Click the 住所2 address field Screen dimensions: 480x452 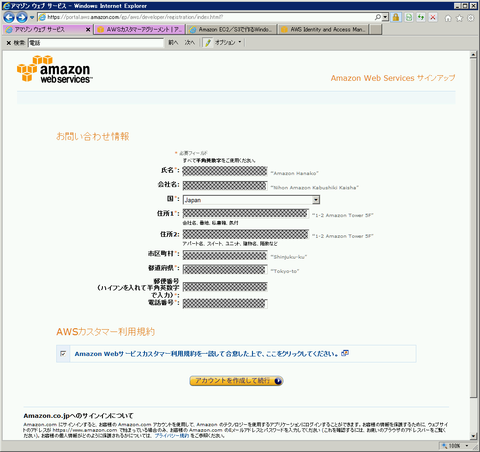click(245, 234)
